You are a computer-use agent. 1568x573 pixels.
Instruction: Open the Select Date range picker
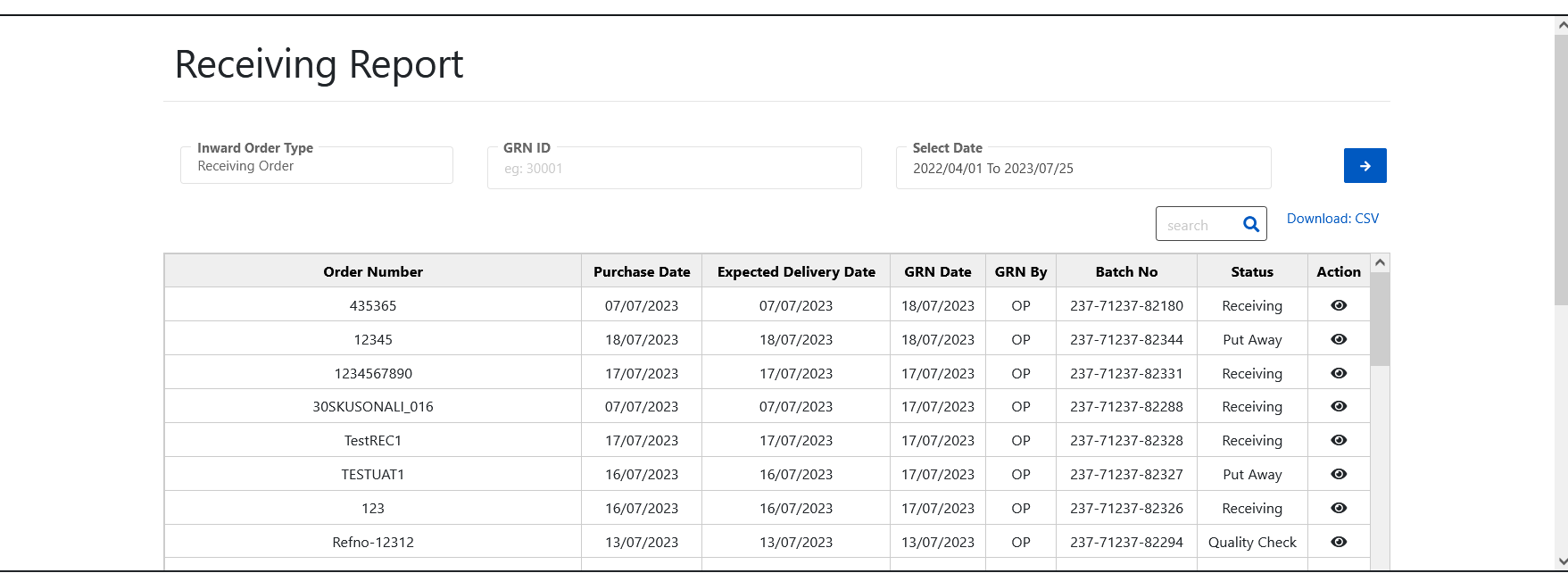1083,169
